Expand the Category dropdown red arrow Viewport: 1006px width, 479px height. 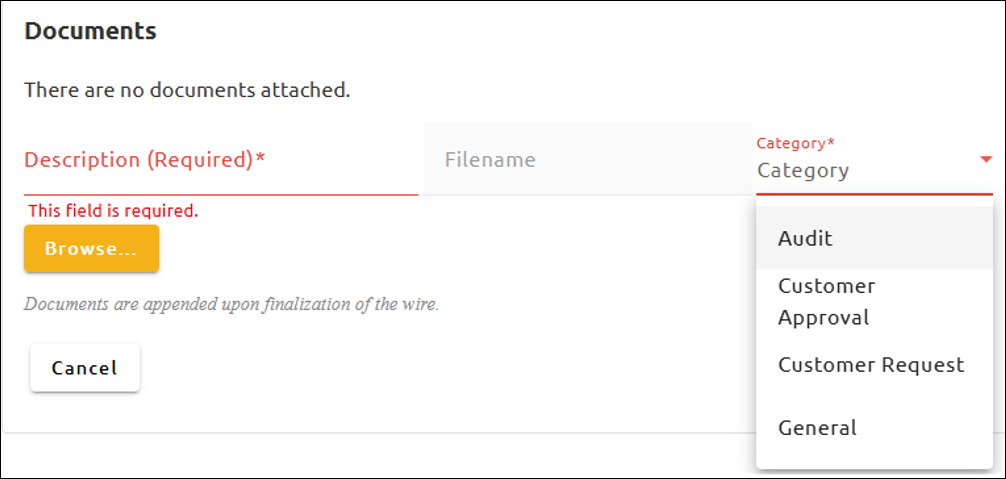click(985, 160)
